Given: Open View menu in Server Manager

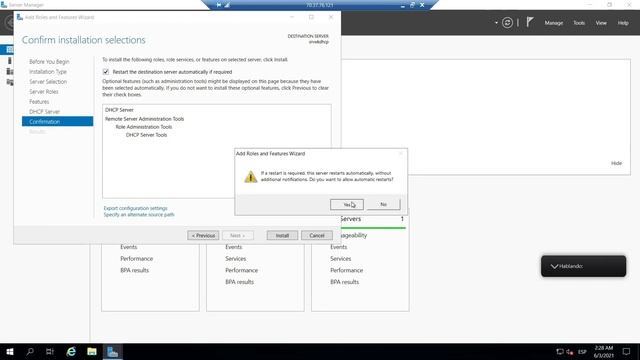Looking at the screenshot, I should [x=601, y=23].
